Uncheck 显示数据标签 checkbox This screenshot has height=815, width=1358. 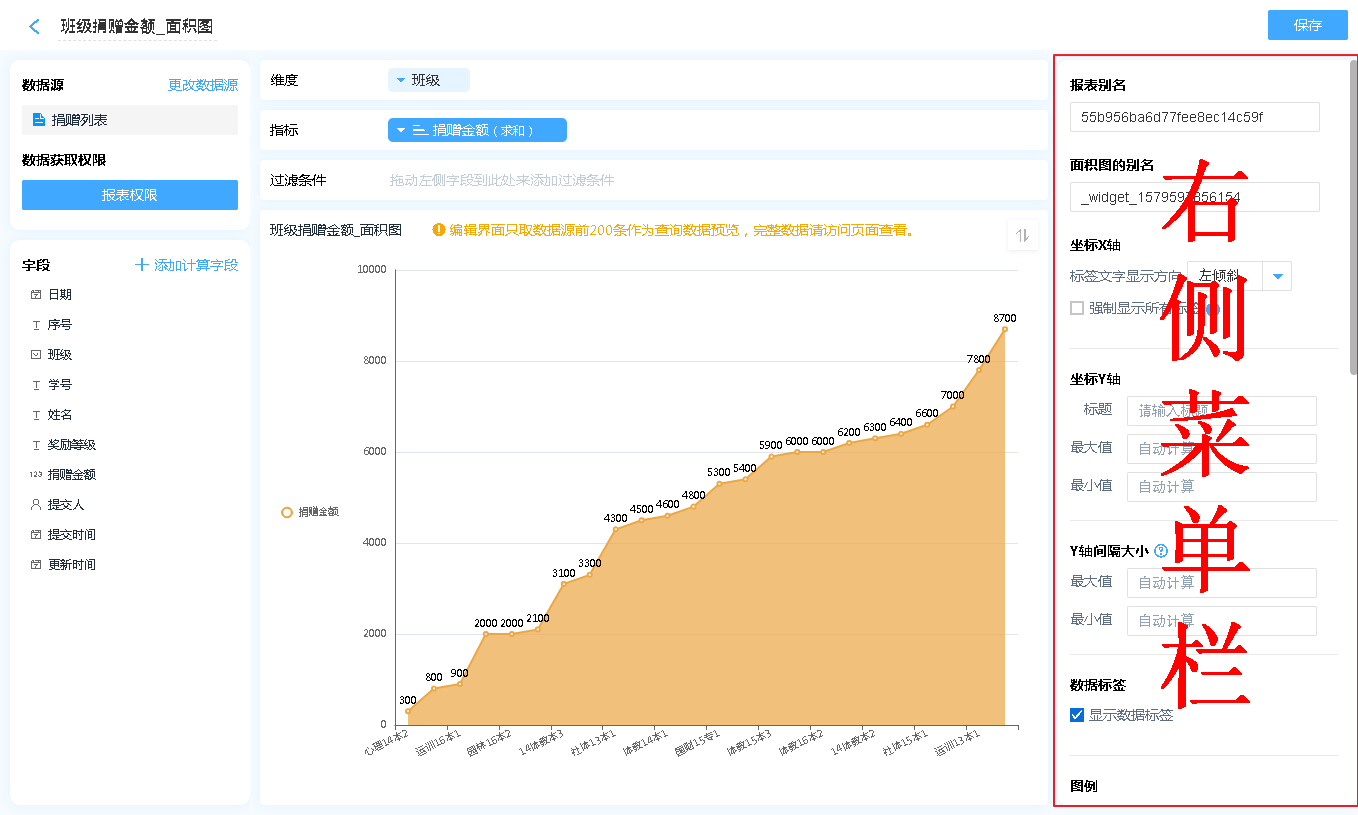click(1077, 715)
